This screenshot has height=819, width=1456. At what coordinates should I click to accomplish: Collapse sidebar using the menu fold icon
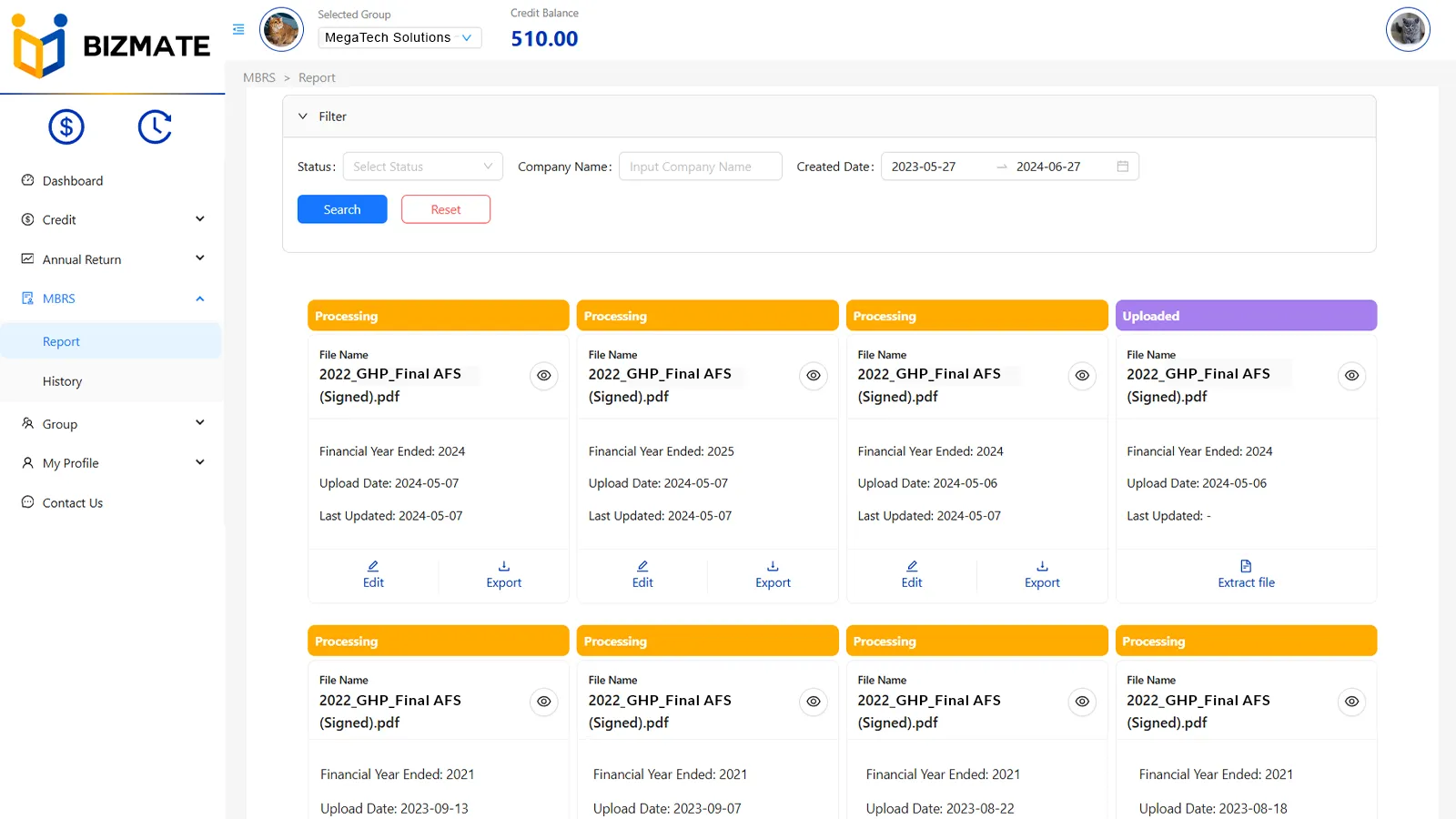tap(238, 29)
